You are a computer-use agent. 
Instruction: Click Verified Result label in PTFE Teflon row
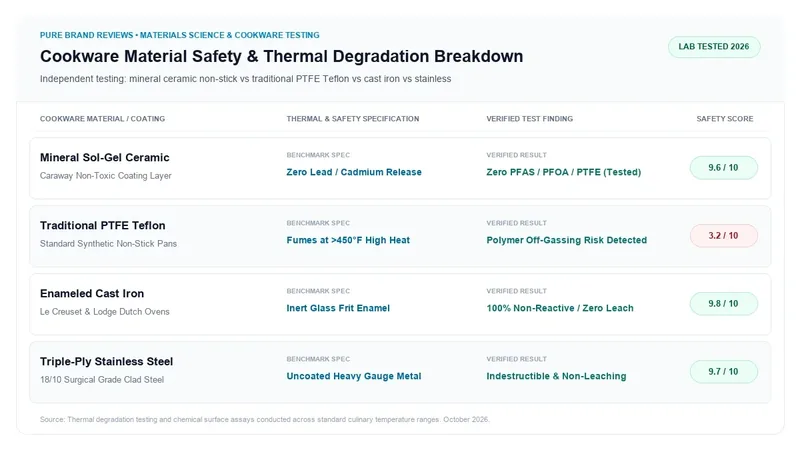pos(516,223)
